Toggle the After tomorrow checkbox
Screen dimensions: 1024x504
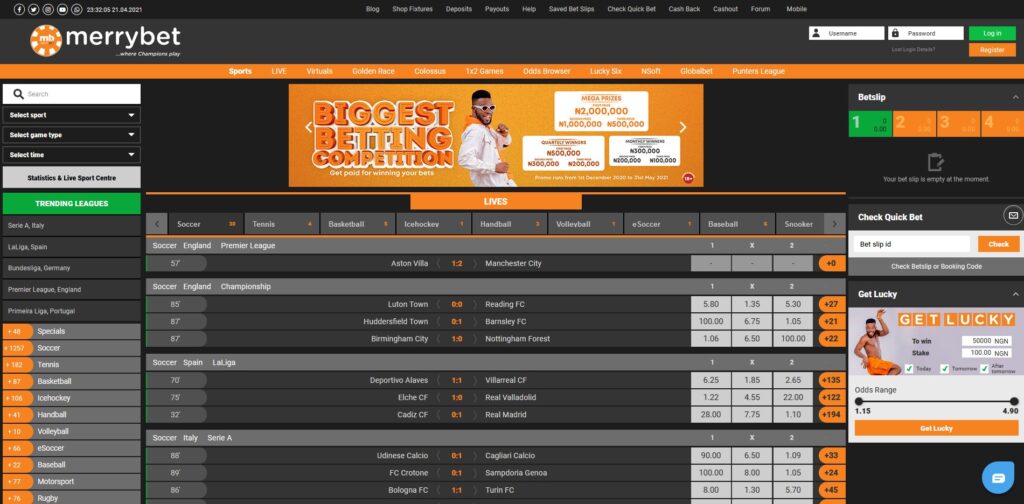[x=984, y=369]
